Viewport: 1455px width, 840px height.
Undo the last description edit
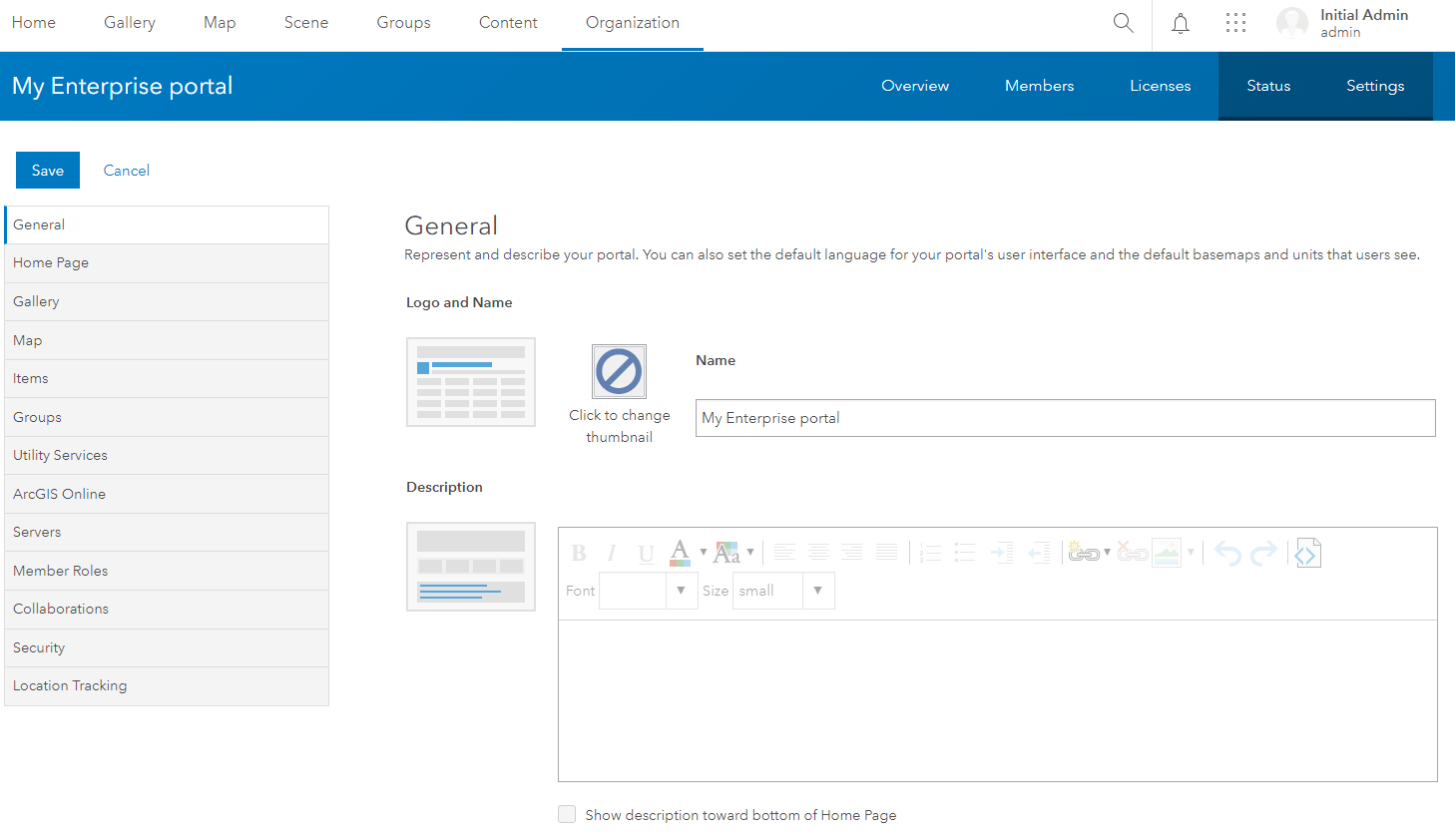1227,553
